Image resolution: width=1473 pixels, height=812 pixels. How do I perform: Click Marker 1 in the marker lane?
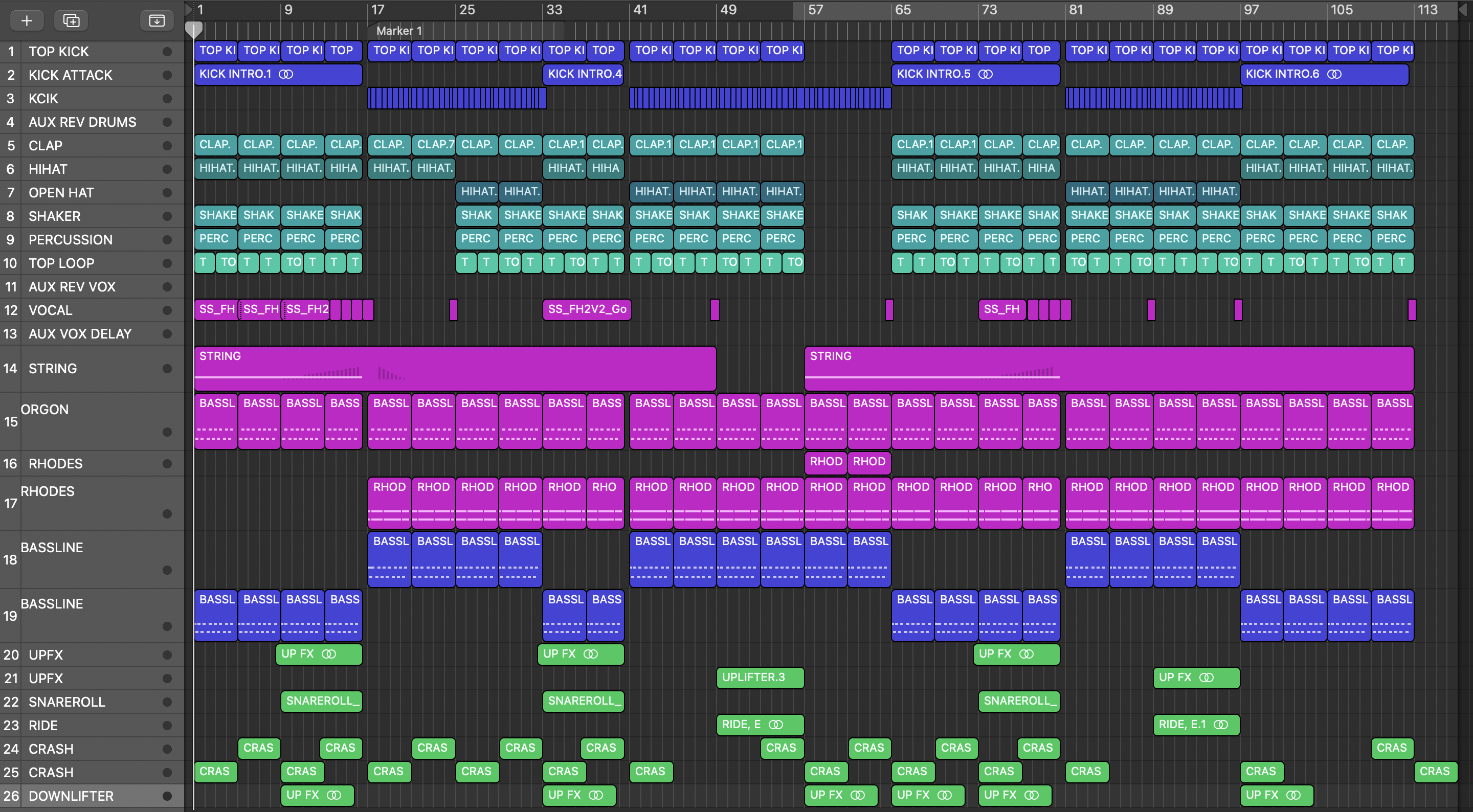coord(398,31)
